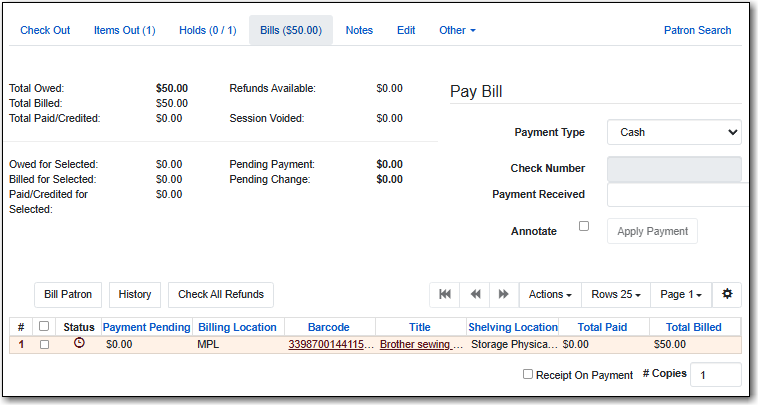Open the Payment Type dropdown
Screen dimensions: 758x405
pos(674,132)
